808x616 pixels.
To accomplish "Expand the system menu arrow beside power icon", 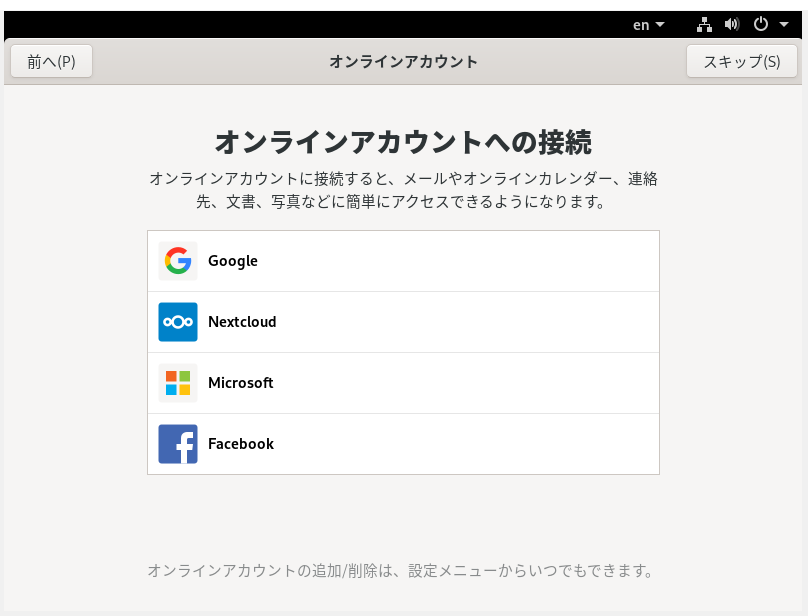I will (784, 24).
